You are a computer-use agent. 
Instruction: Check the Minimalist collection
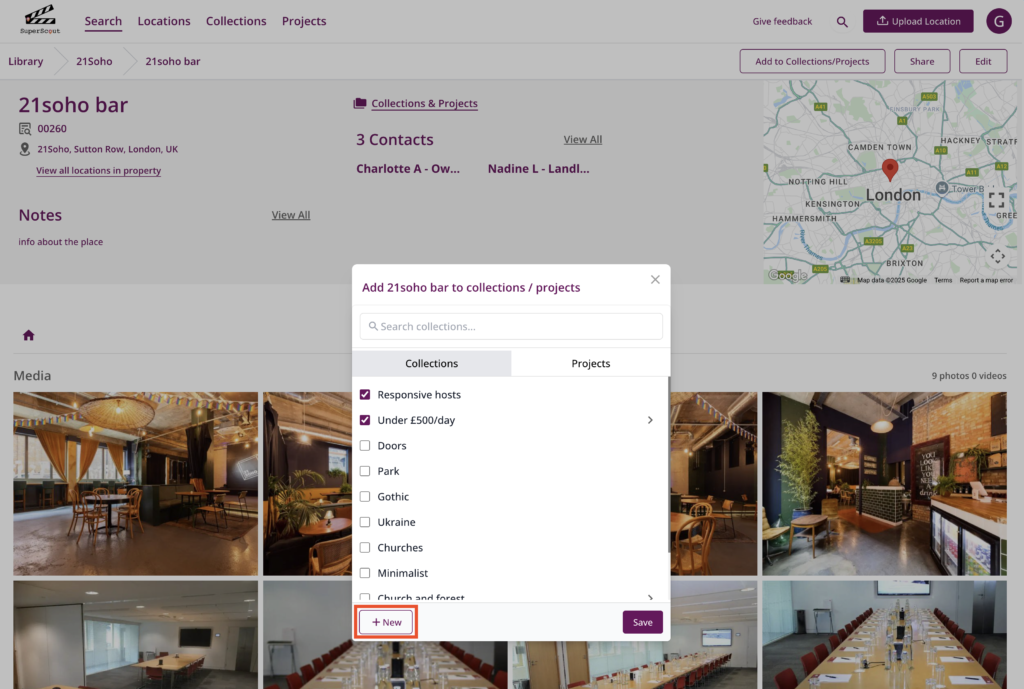[365, 573]
